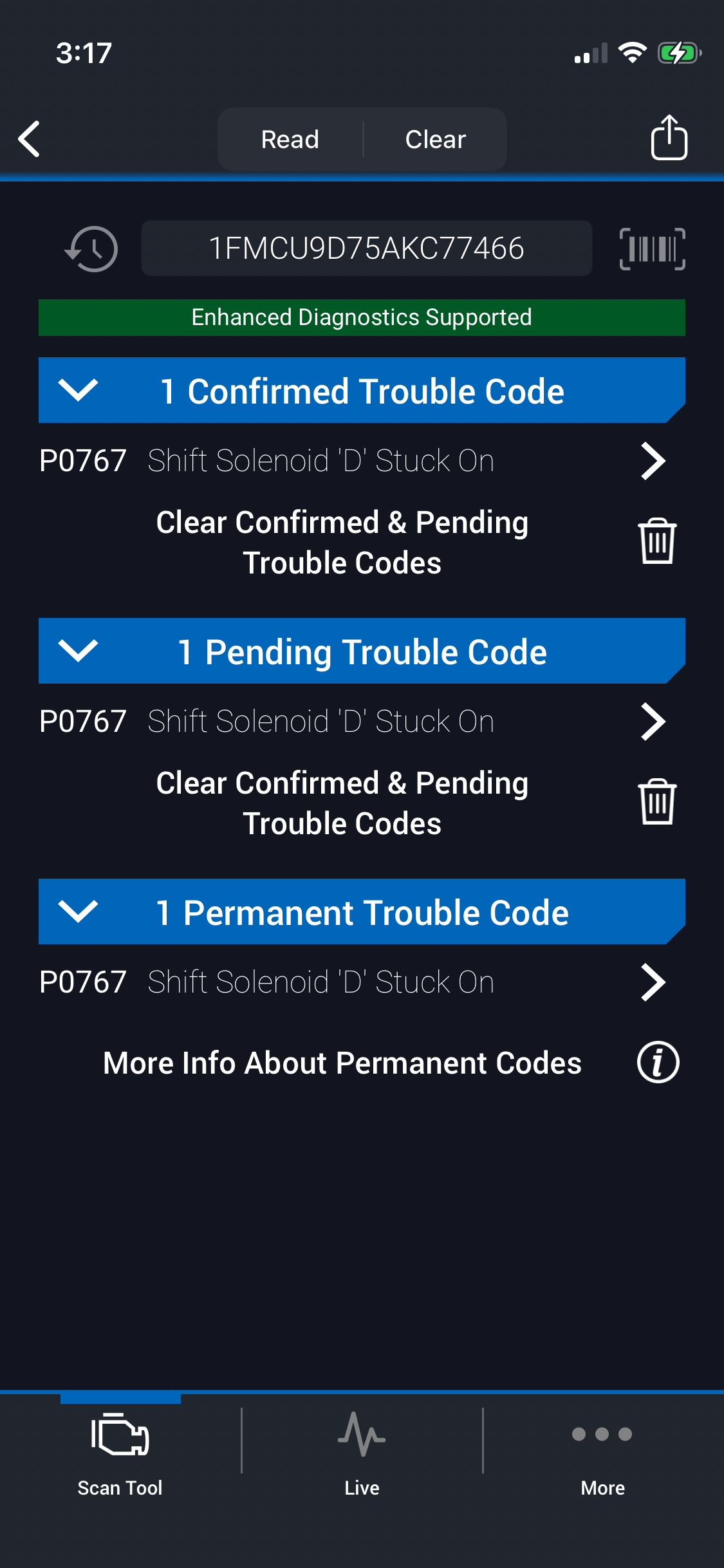Open confirmed P0767 code details
The width and height of the screenshot is (724, 1568).
coord(353,461)
